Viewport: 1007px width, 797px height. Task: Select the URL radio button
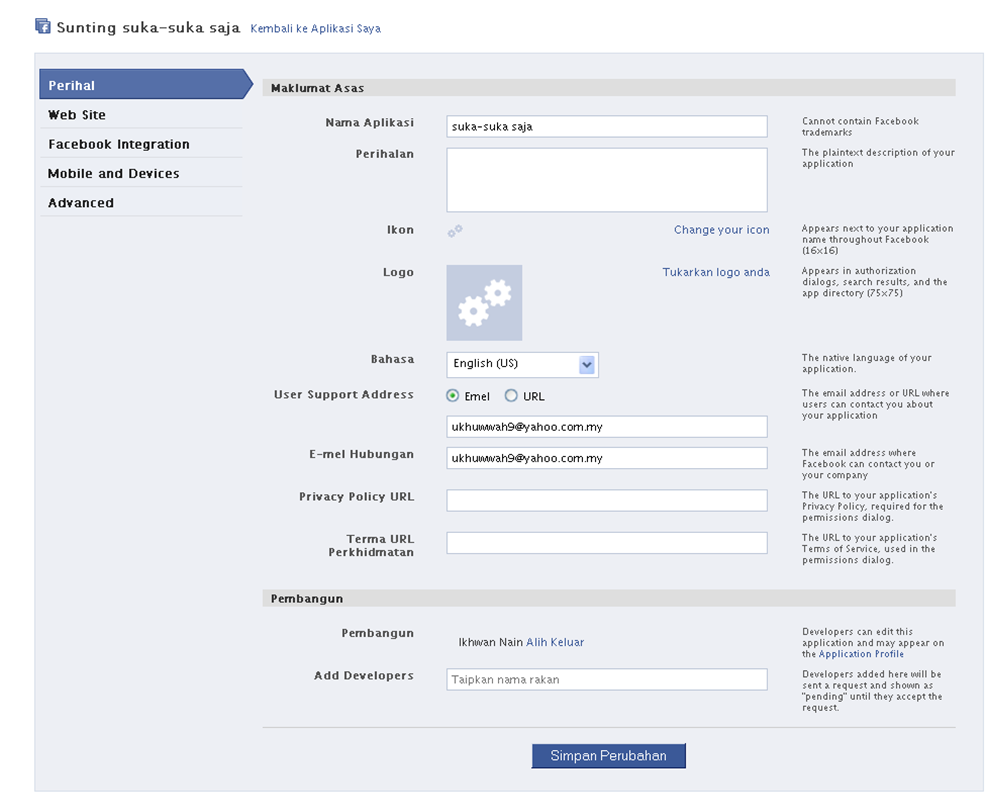click(x=511, y=396)
